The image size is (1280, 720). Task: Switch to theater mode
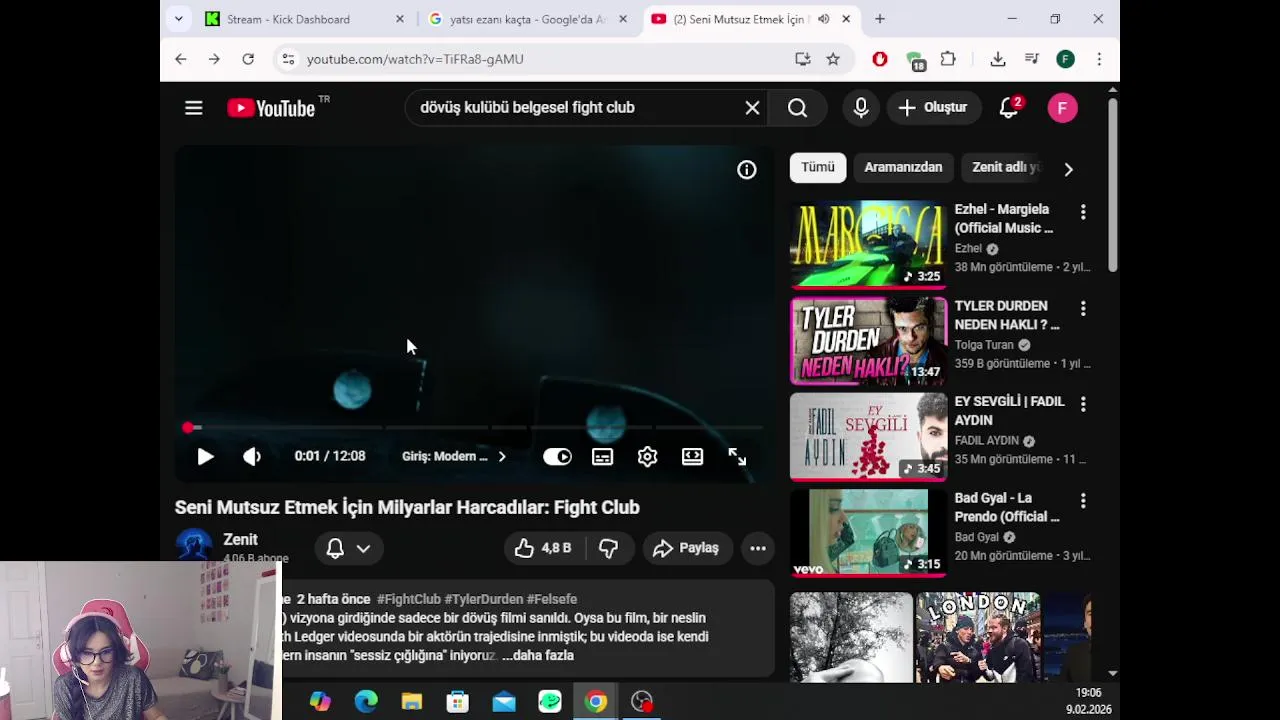coord(692,456)
